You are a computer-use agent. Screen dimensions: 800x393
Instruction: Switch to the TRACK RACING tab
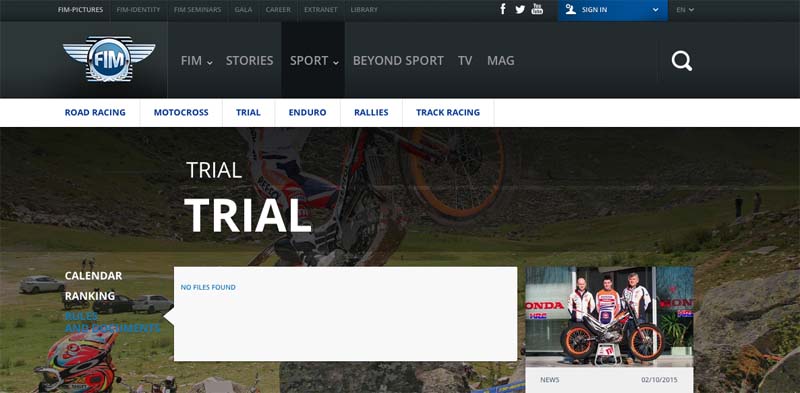point(448,113)
